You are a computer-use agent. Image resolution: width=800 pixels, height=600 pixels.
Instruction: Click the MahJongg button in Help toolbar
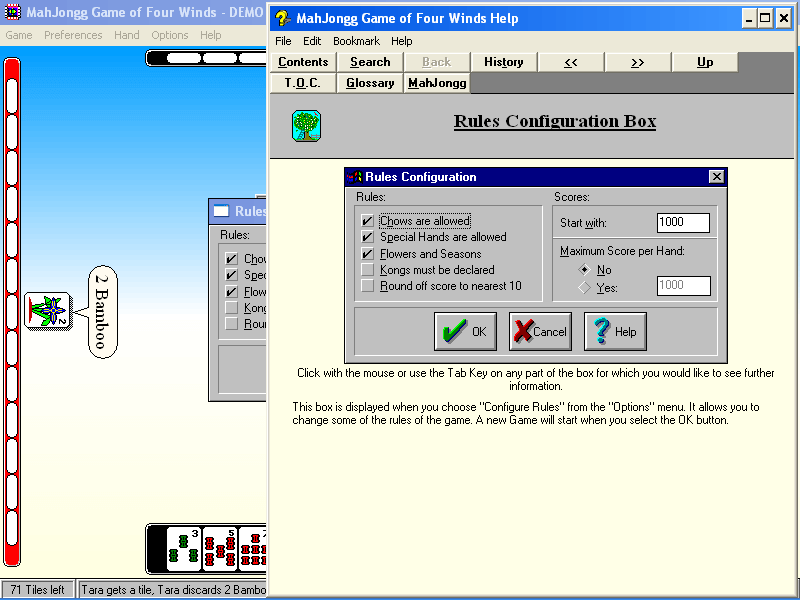(x=437, y=83)
